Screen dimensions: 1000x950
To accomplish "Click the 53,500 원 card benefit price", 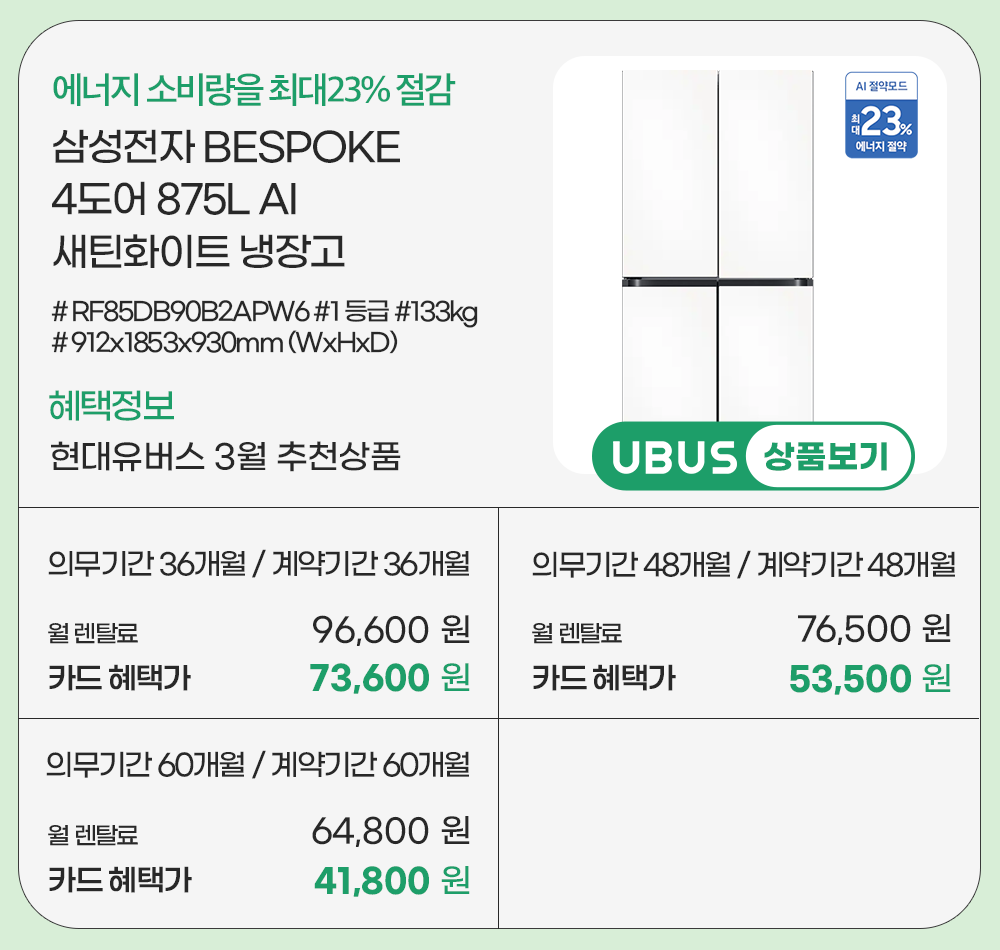I will point(870,679).
